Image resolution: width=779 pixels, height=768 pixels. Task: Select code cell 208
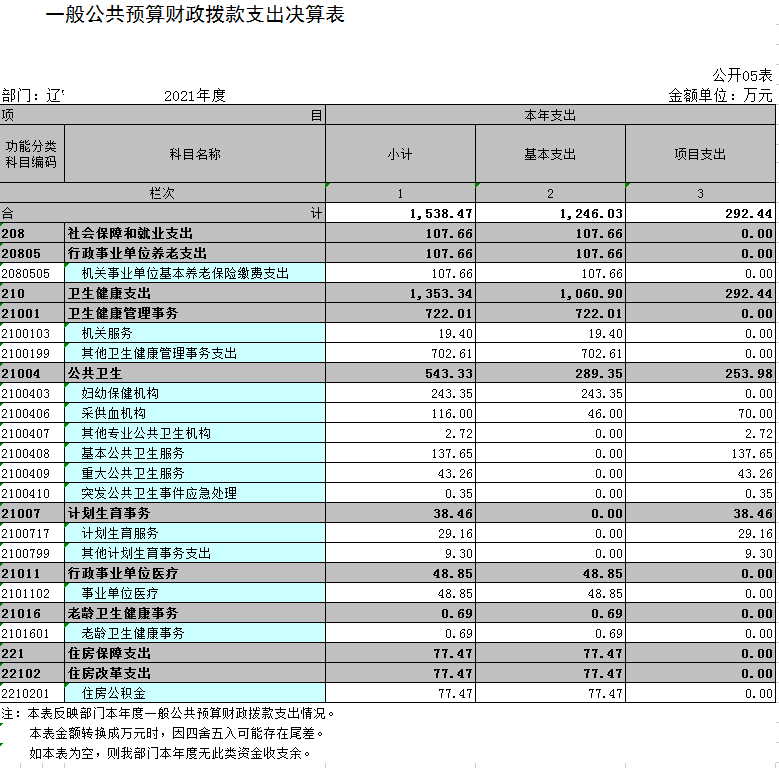coord(32,233)
